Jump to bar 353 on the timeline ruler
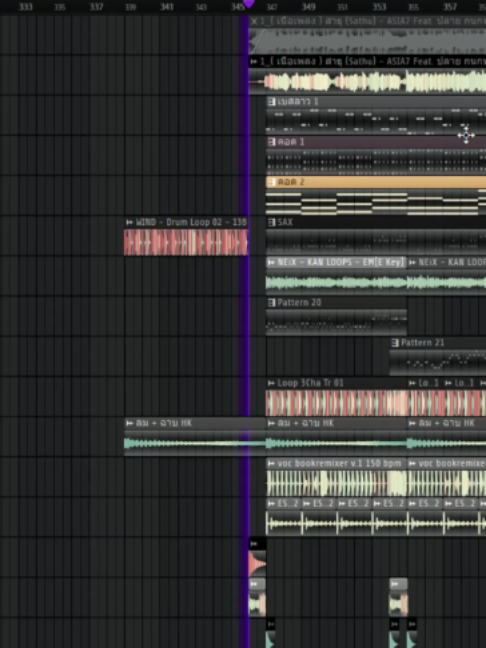 [379, 7]
